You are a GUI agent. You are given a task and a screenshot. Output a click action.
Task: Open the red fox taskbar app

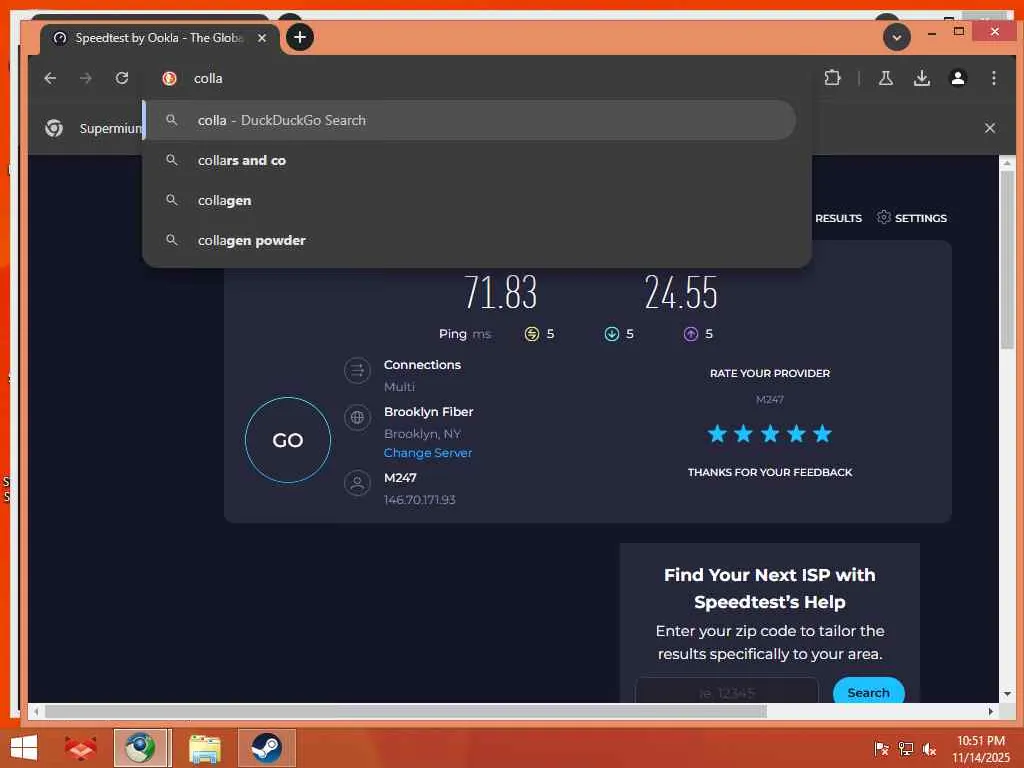pyautogui.click(x=80, y=748)
